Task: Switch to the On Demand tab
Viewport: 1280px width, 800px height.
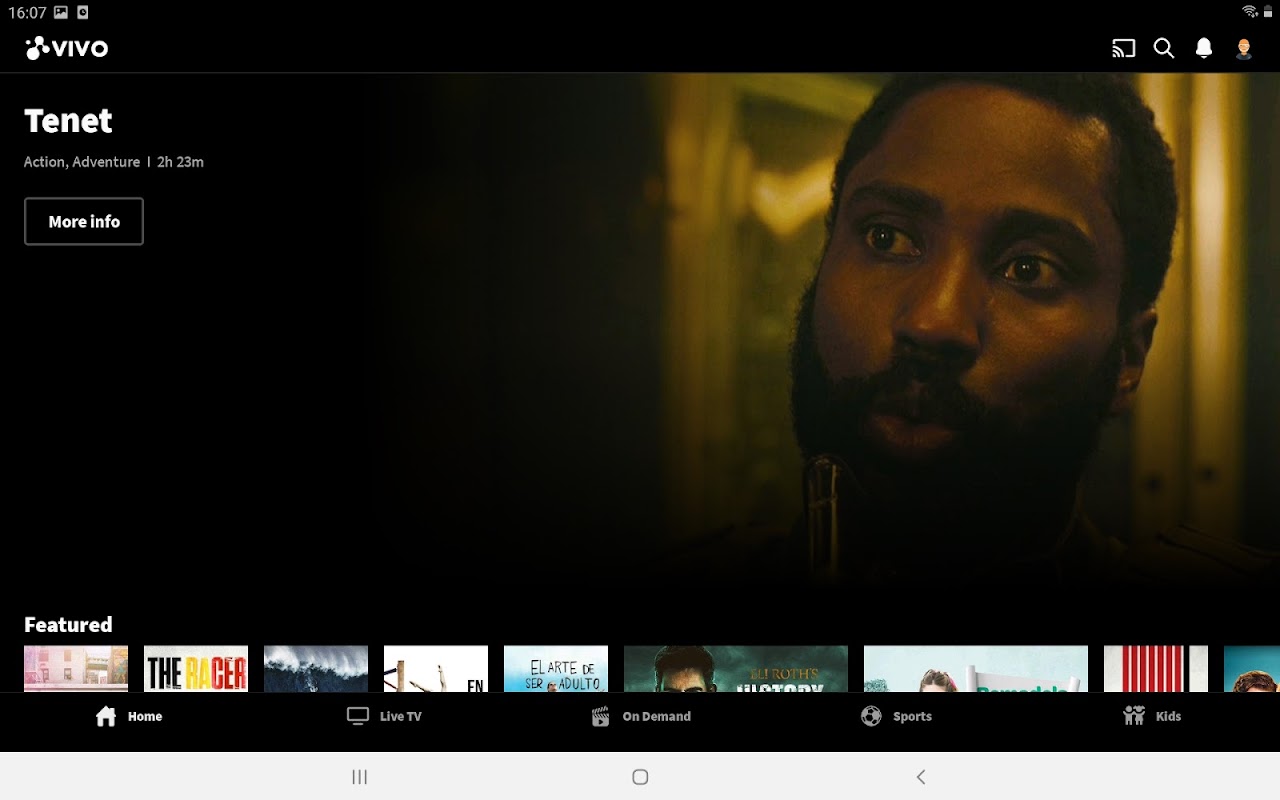Action: click(x=640, y=716)
